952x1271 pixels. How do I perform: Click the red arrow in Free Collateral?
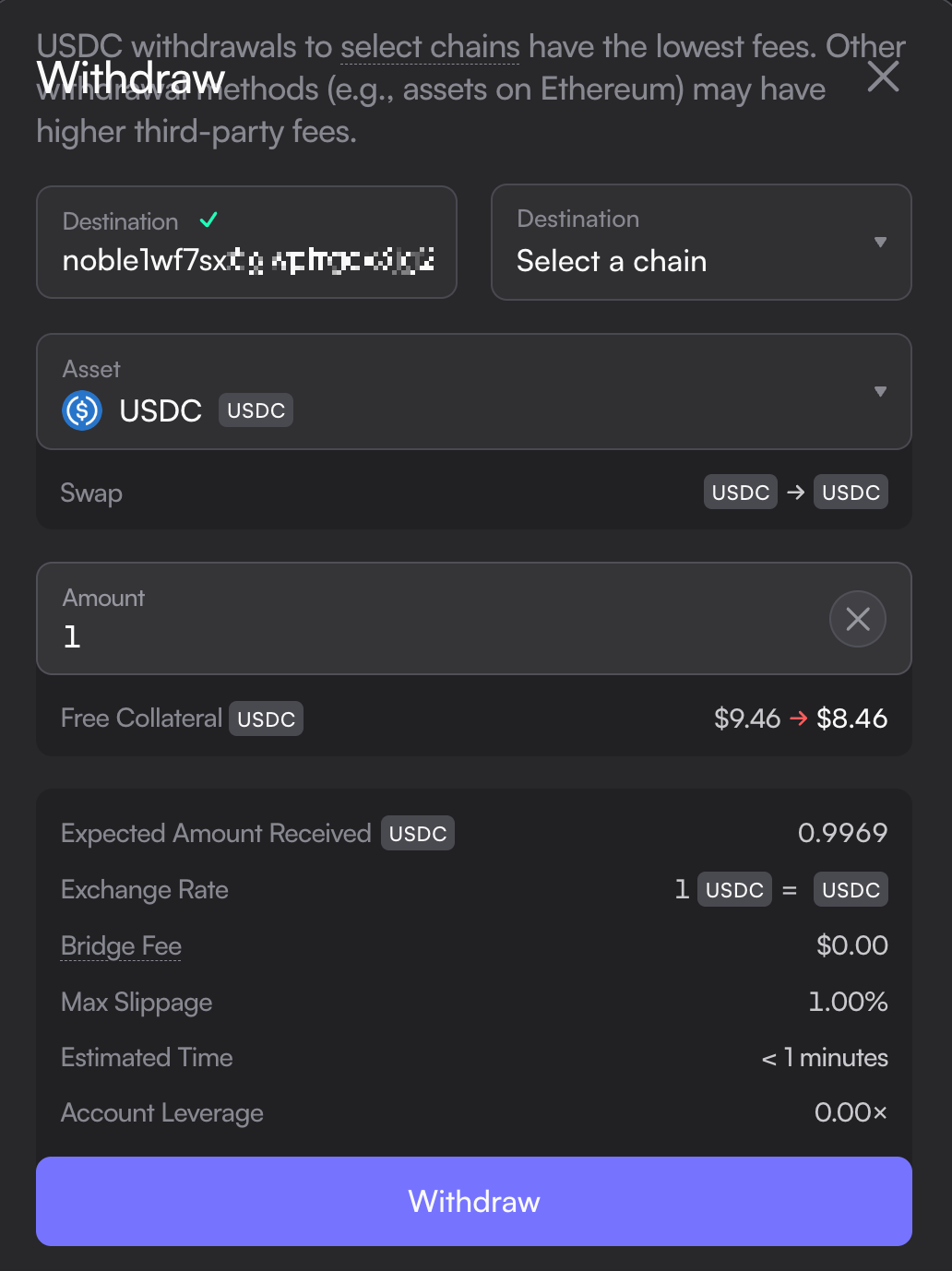coord(799,719)
